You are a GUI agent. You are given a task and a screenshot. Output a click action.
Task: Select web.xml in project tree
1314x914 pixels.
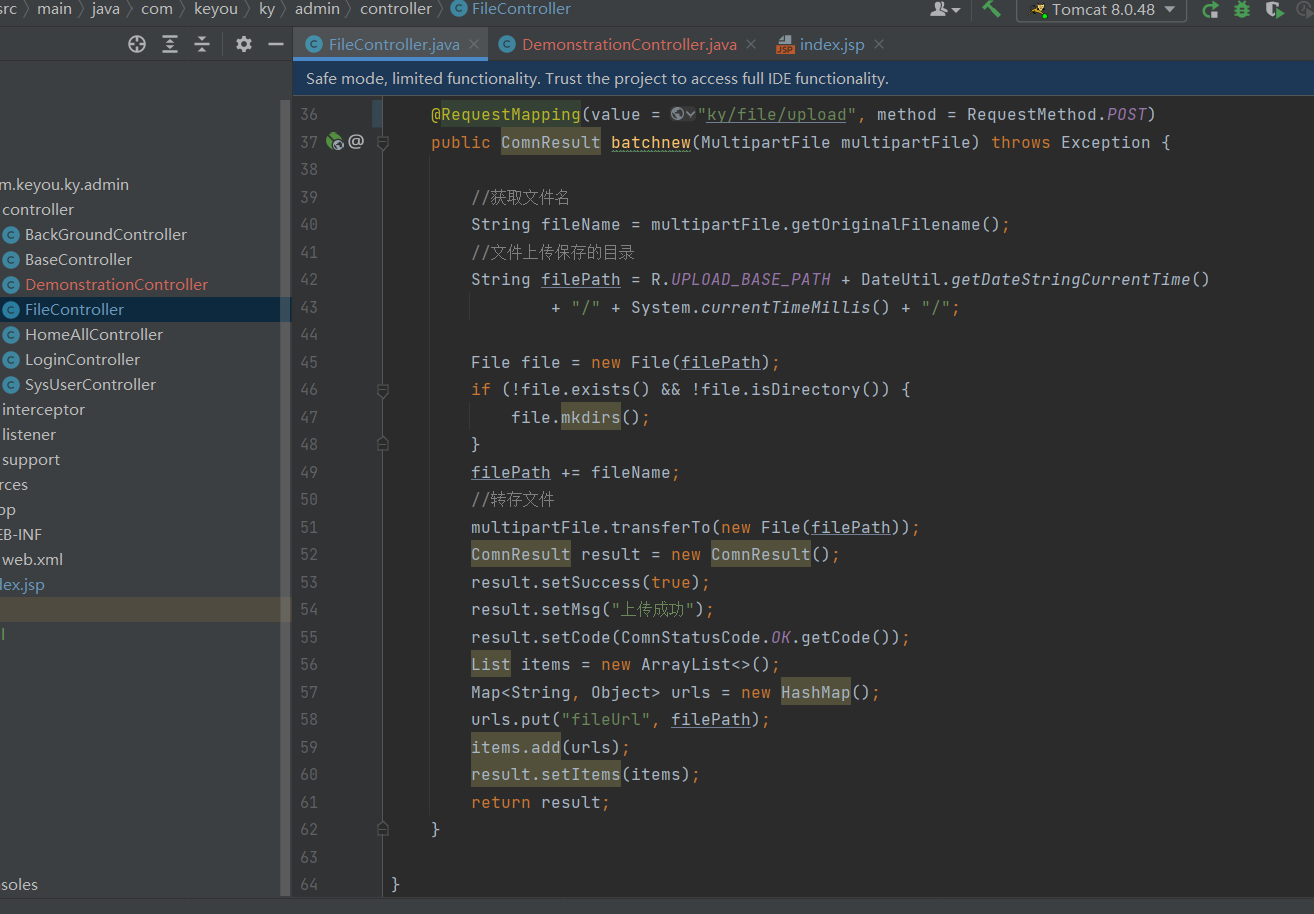(32, 559)
